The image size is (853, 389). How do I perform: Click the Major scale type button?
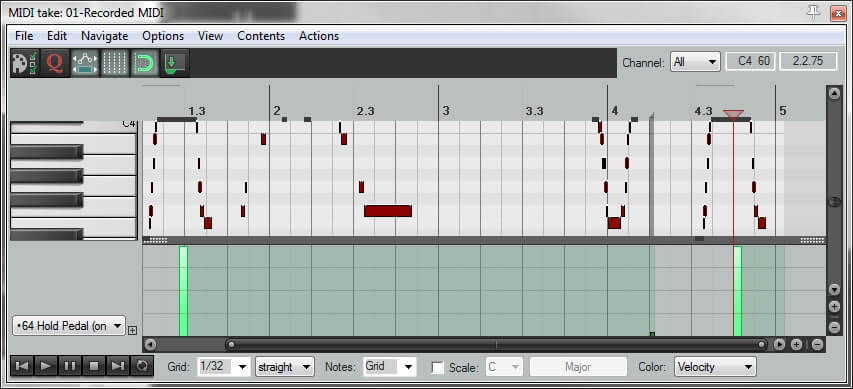coord(578,367)
